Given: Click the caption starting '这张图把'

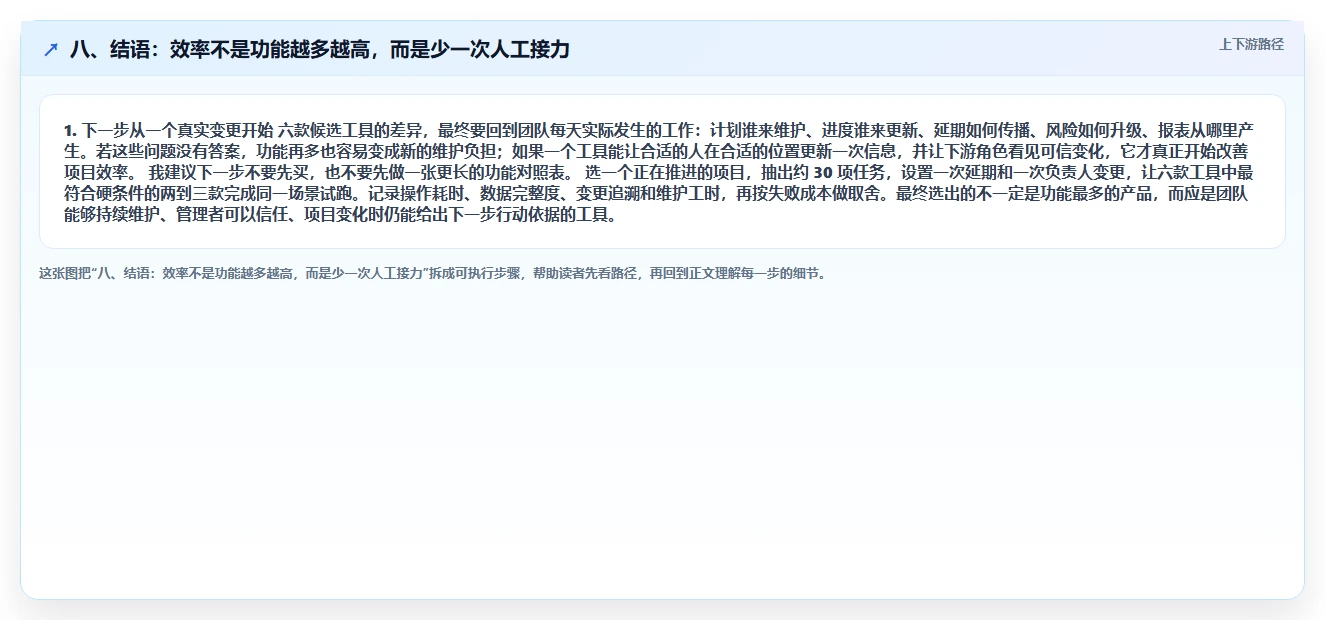Looking at the screenshot, I should click(433, 272).
